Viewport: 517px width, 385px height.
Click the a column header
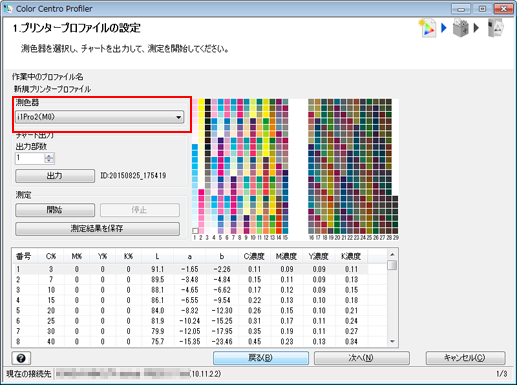pos(190,256)
